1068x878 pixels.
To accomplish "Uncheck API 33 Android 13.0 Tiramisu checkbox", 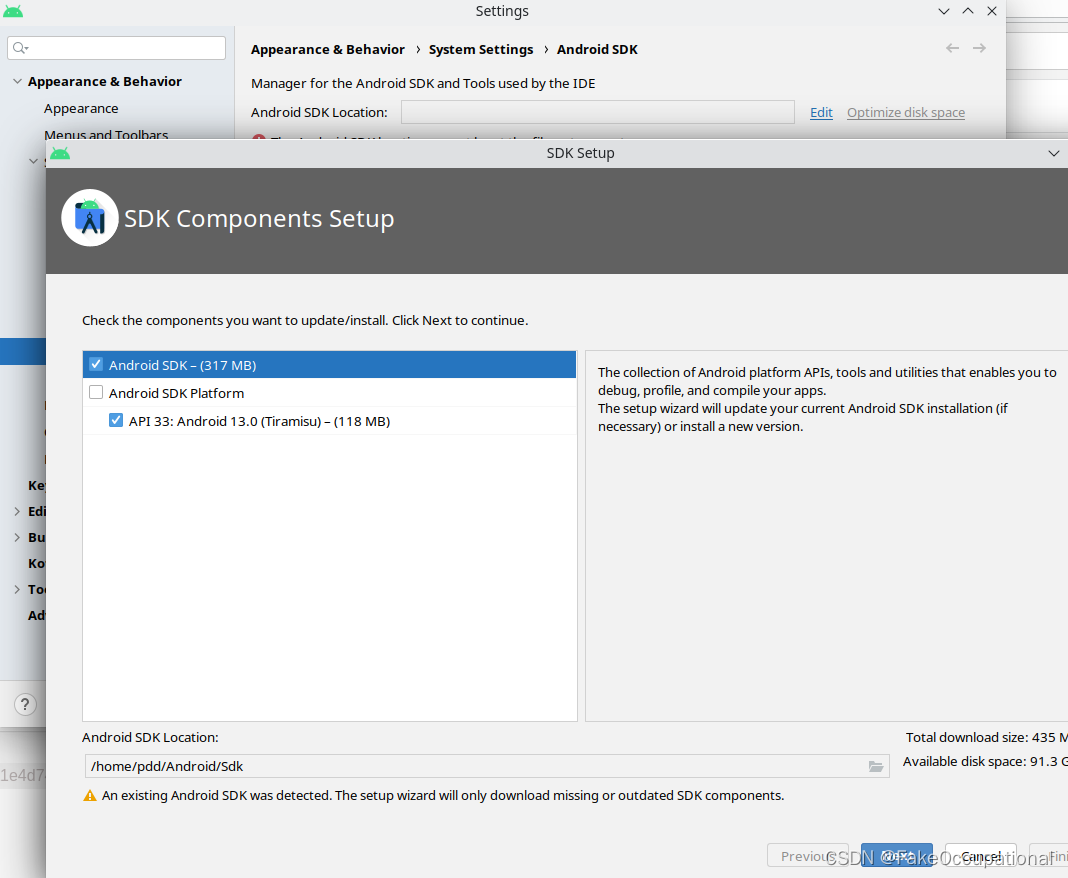I will tap(116, 420).
